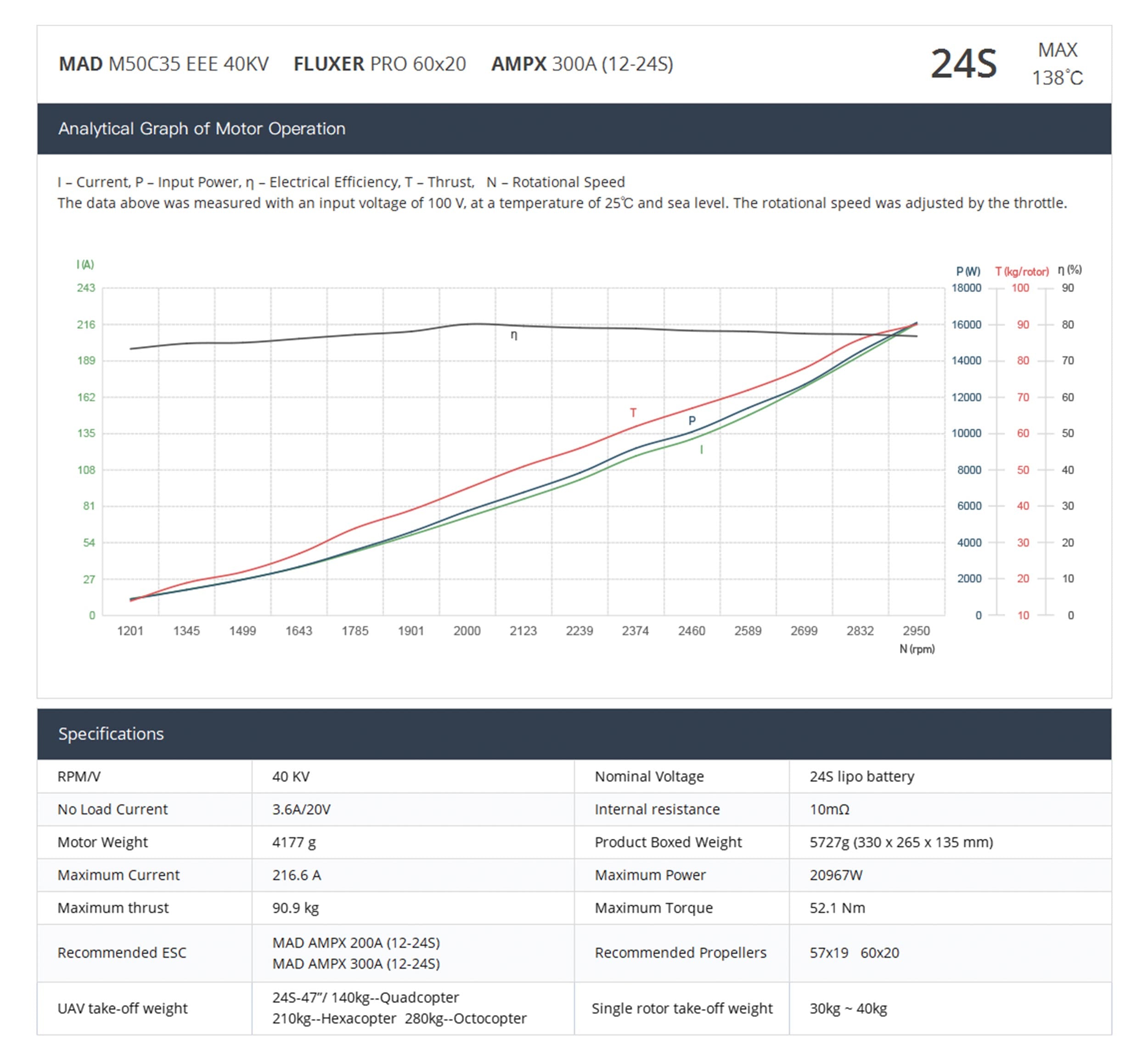Click the 60x20 recommended propeller
1148x1041 pixels.
pyautogui.click(x=880, y=953)
